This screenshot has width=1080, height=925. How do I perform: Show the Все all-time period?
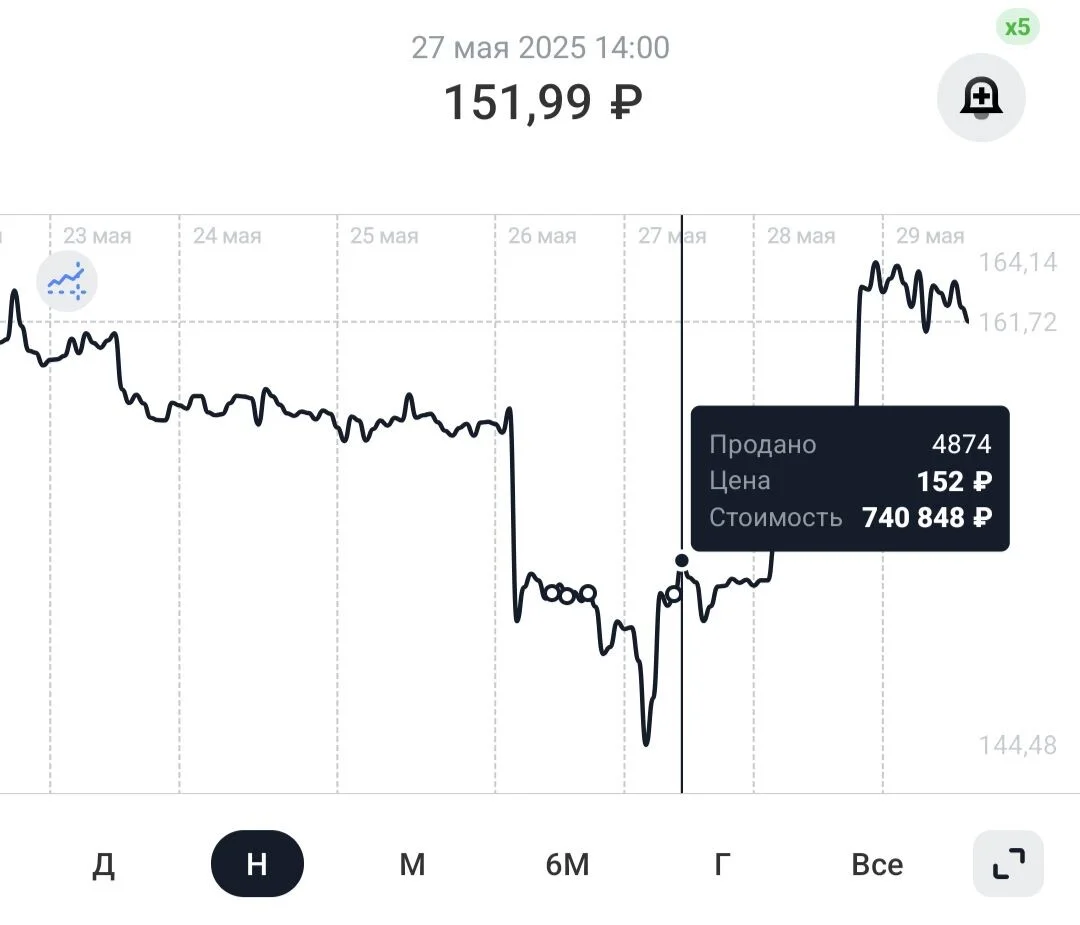[x=877, y=864]
